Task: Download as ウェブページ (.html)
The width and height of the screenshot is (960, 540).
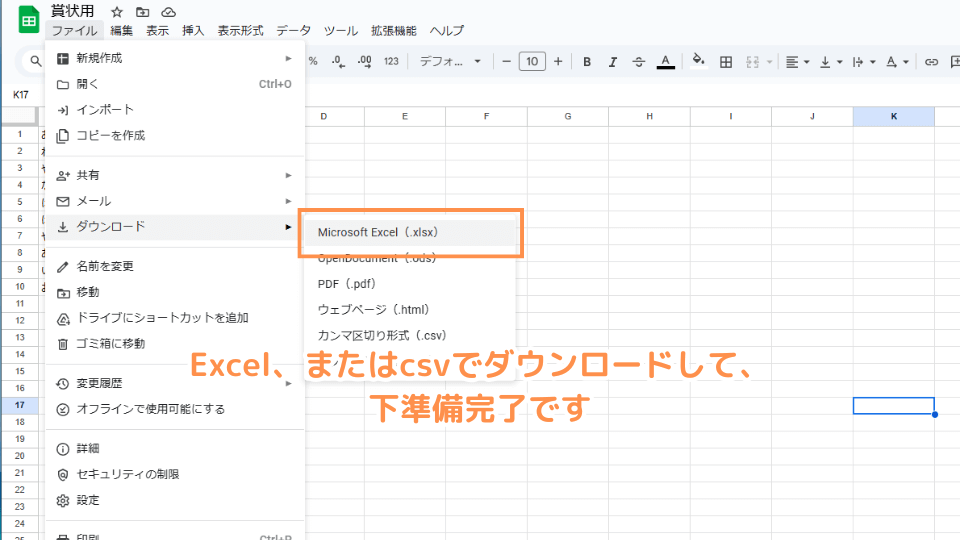Action: click(410, 310)
